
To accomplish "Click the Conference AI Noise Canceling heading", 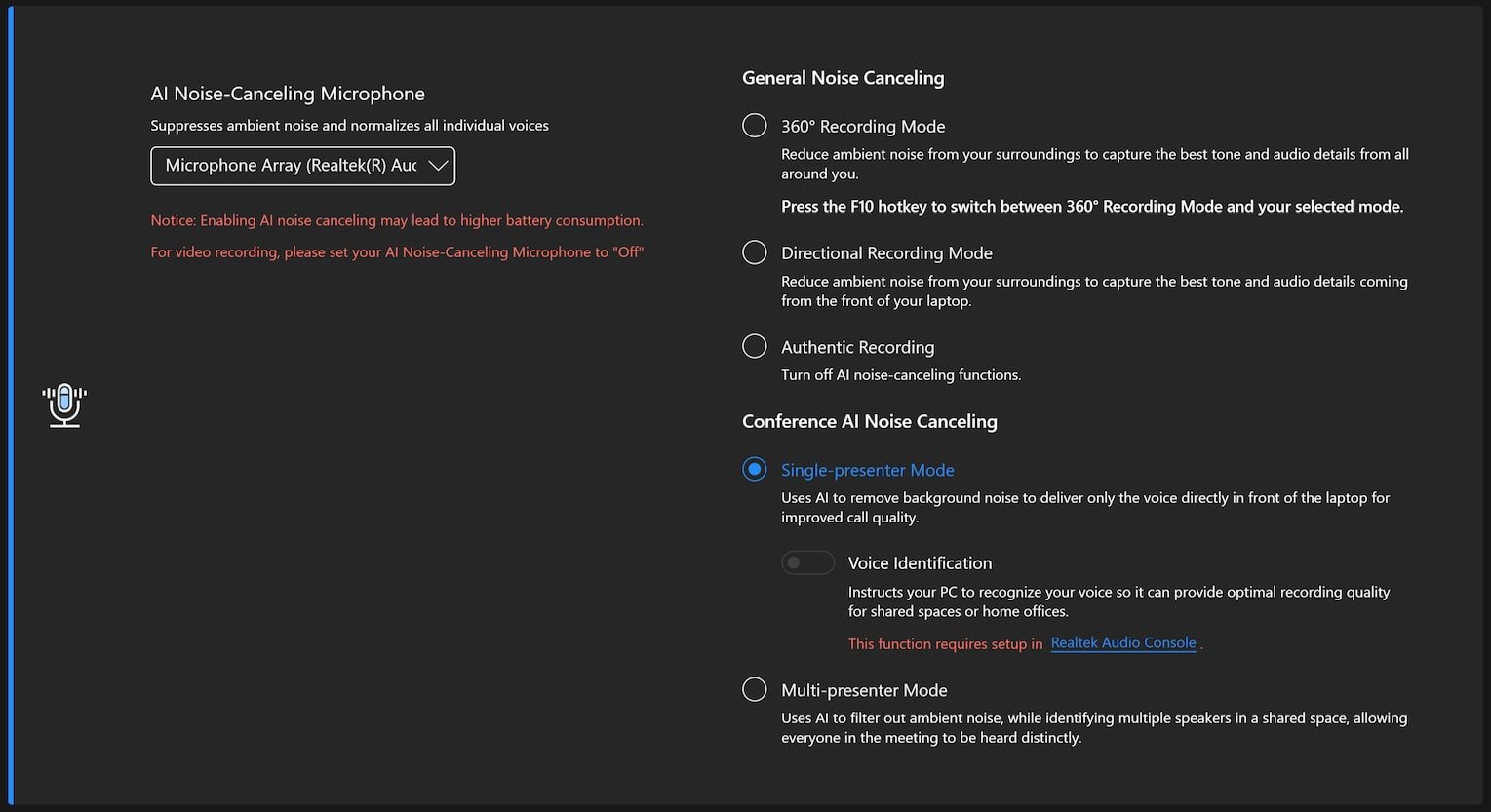I will (870, 421).
